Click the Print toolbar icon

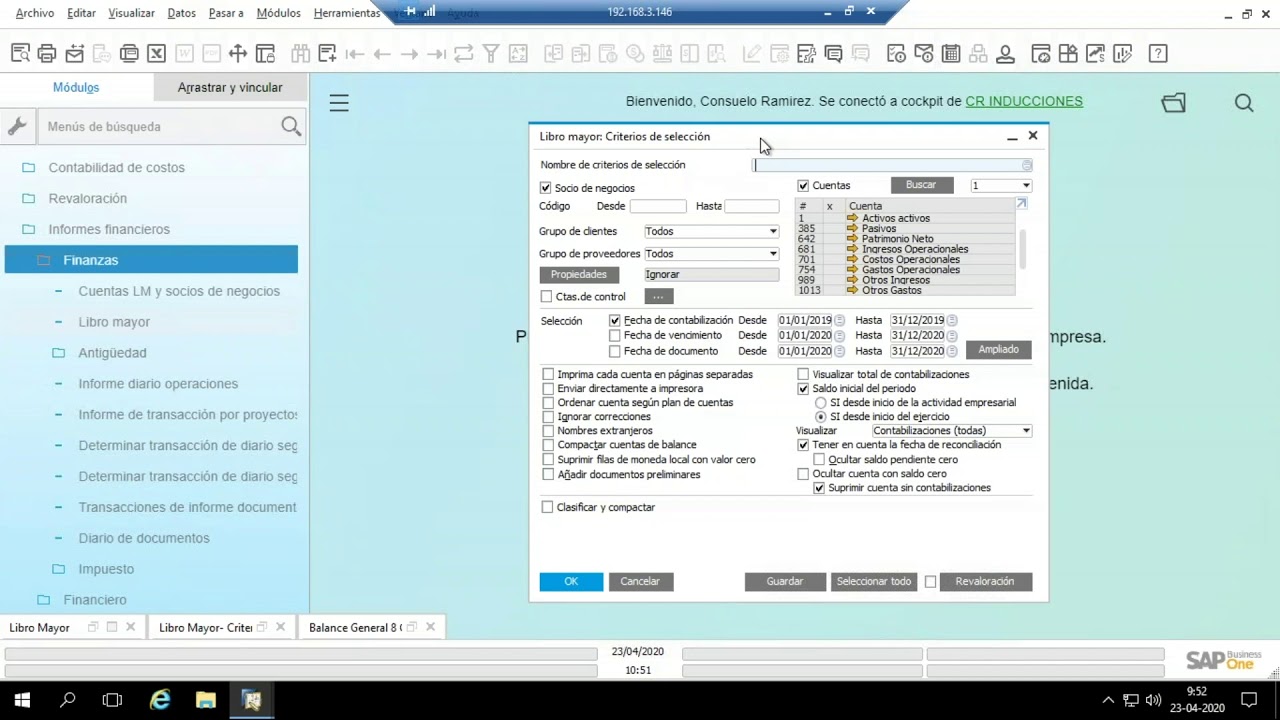47,54
